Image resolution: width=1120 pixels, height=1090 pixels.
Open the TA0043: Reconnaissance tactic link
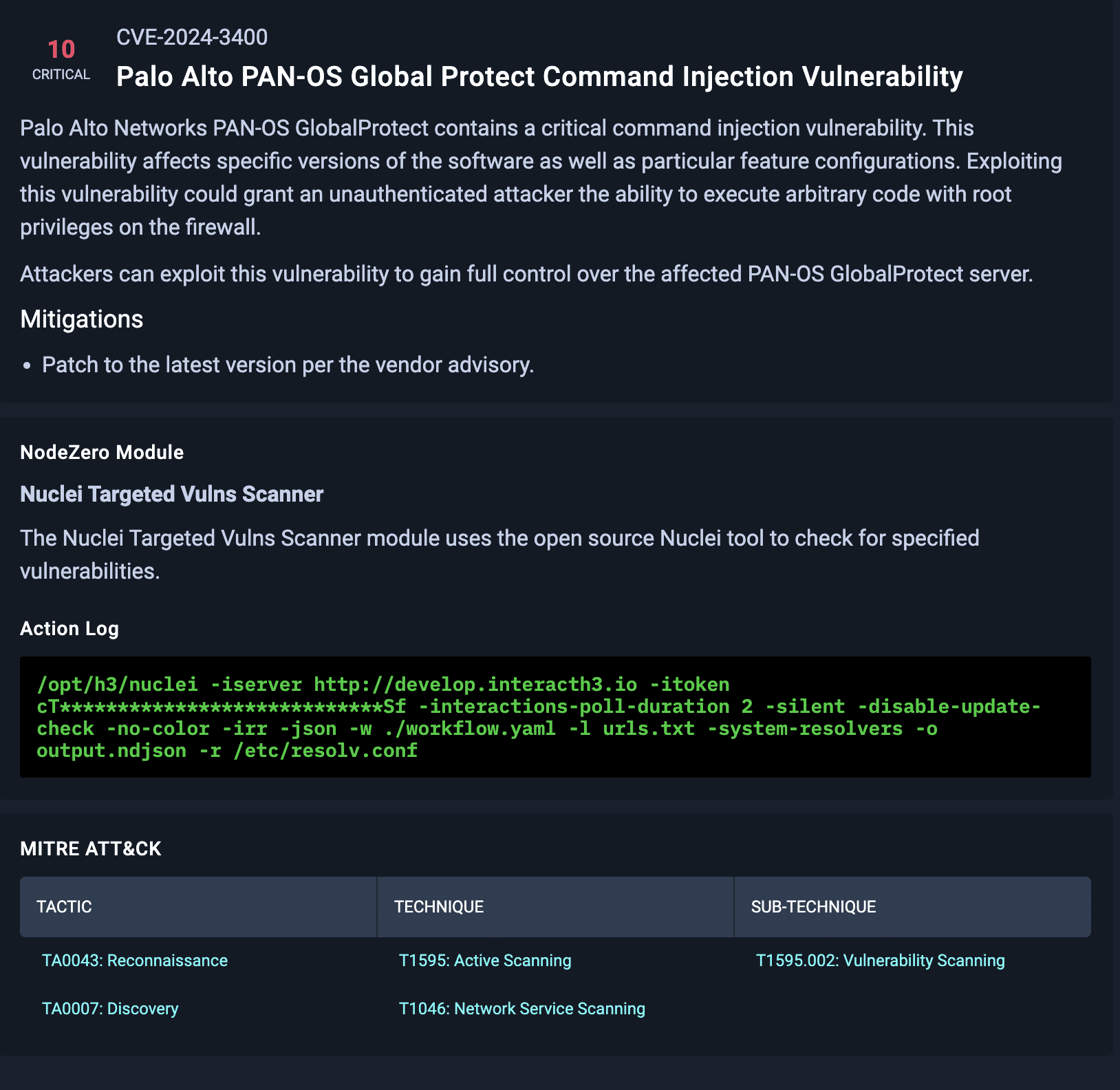tap(134, 961)
